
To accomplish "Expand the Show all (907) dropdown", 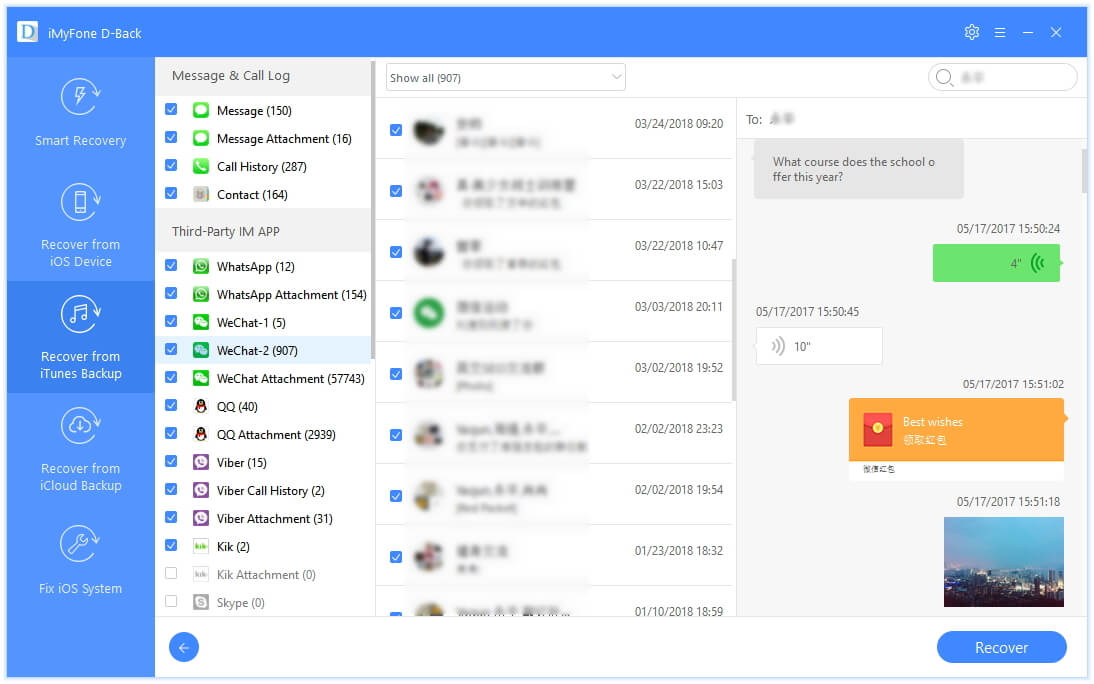I will point(505,77).
